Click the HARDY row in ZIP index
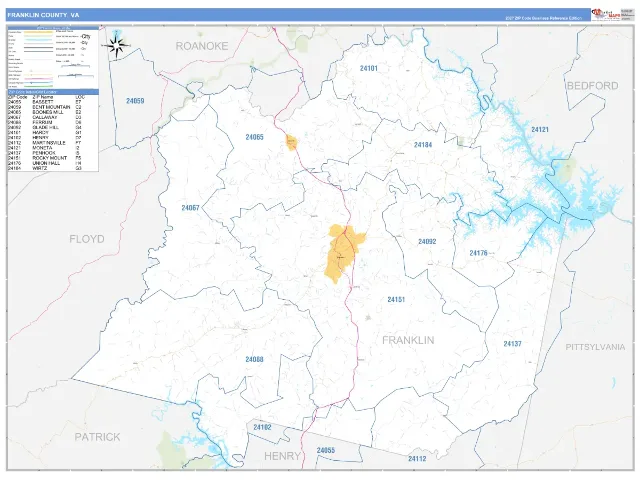Image resolution: width=640 pixels, height=480 pixels. coord(45,133)
